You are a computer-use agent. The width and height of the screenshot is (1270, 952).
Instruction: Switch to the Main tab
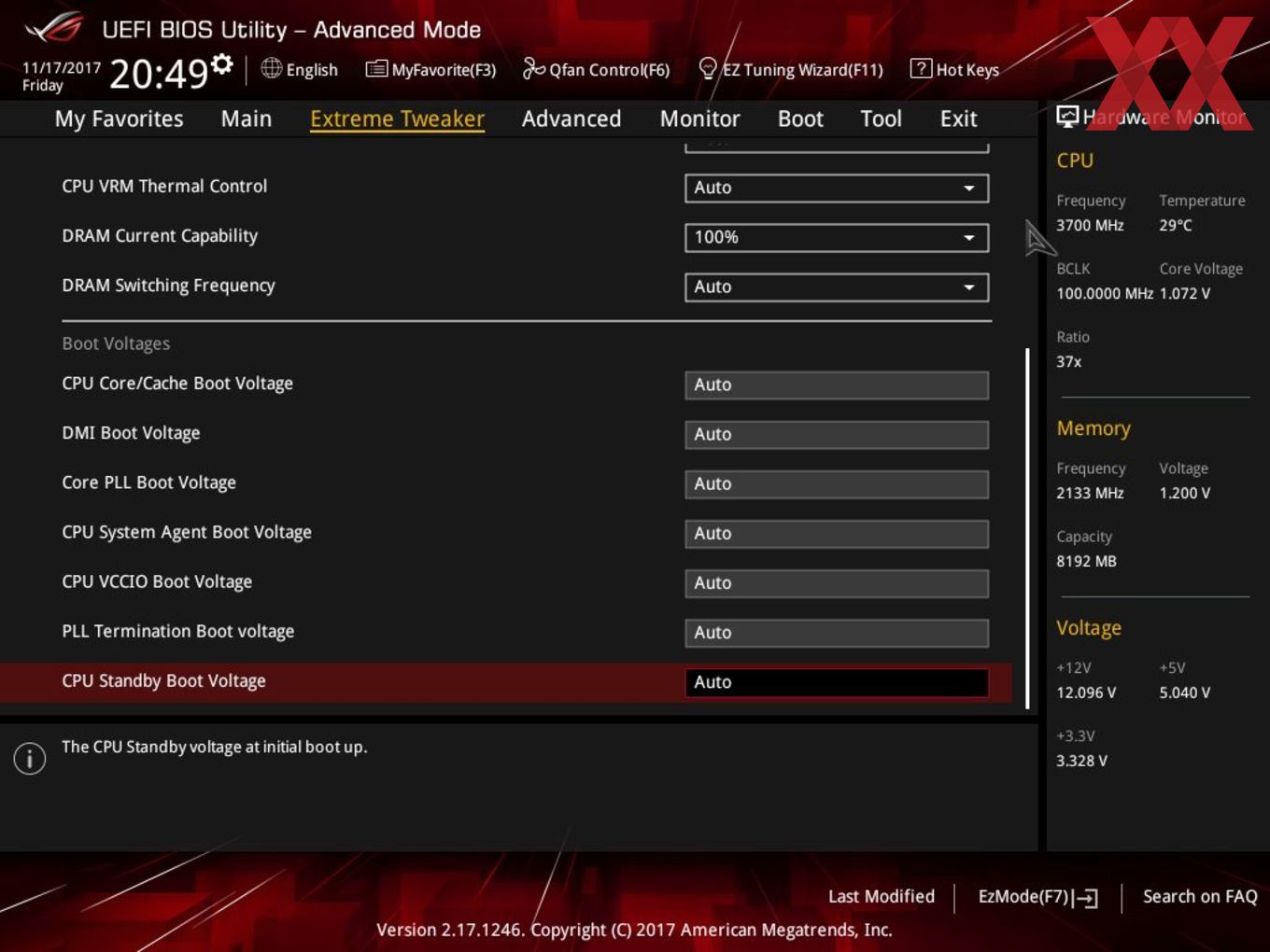pyautogui.click(x=247, y=119)
